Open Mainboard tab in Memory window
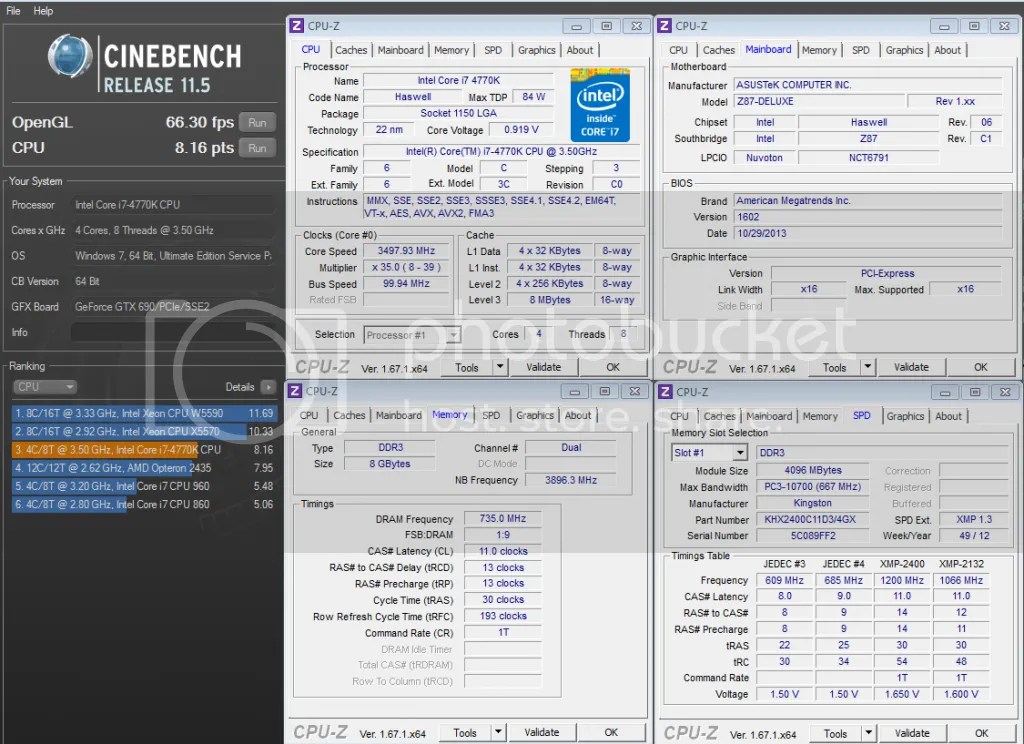This screenshot has width=1024, height=744. (398, 415)
